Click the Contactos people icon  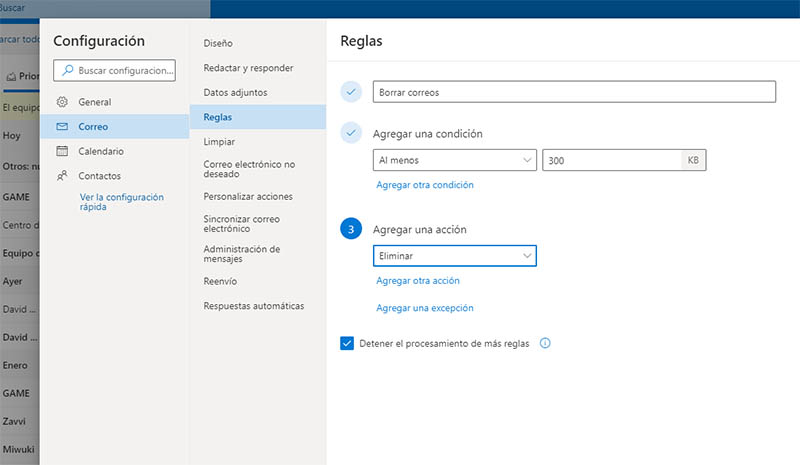(62, 176)
